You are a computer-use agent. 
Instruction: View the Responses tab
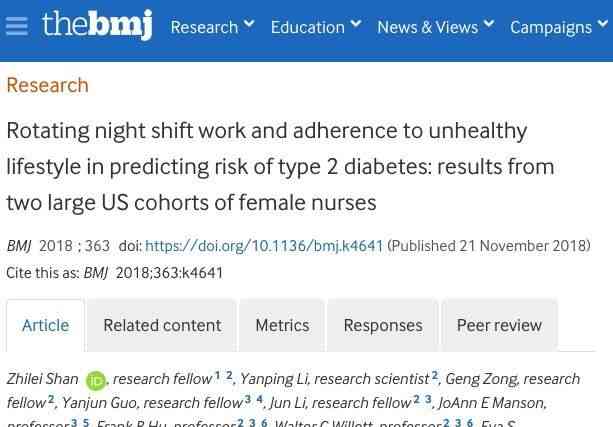[x=383, y=325]
